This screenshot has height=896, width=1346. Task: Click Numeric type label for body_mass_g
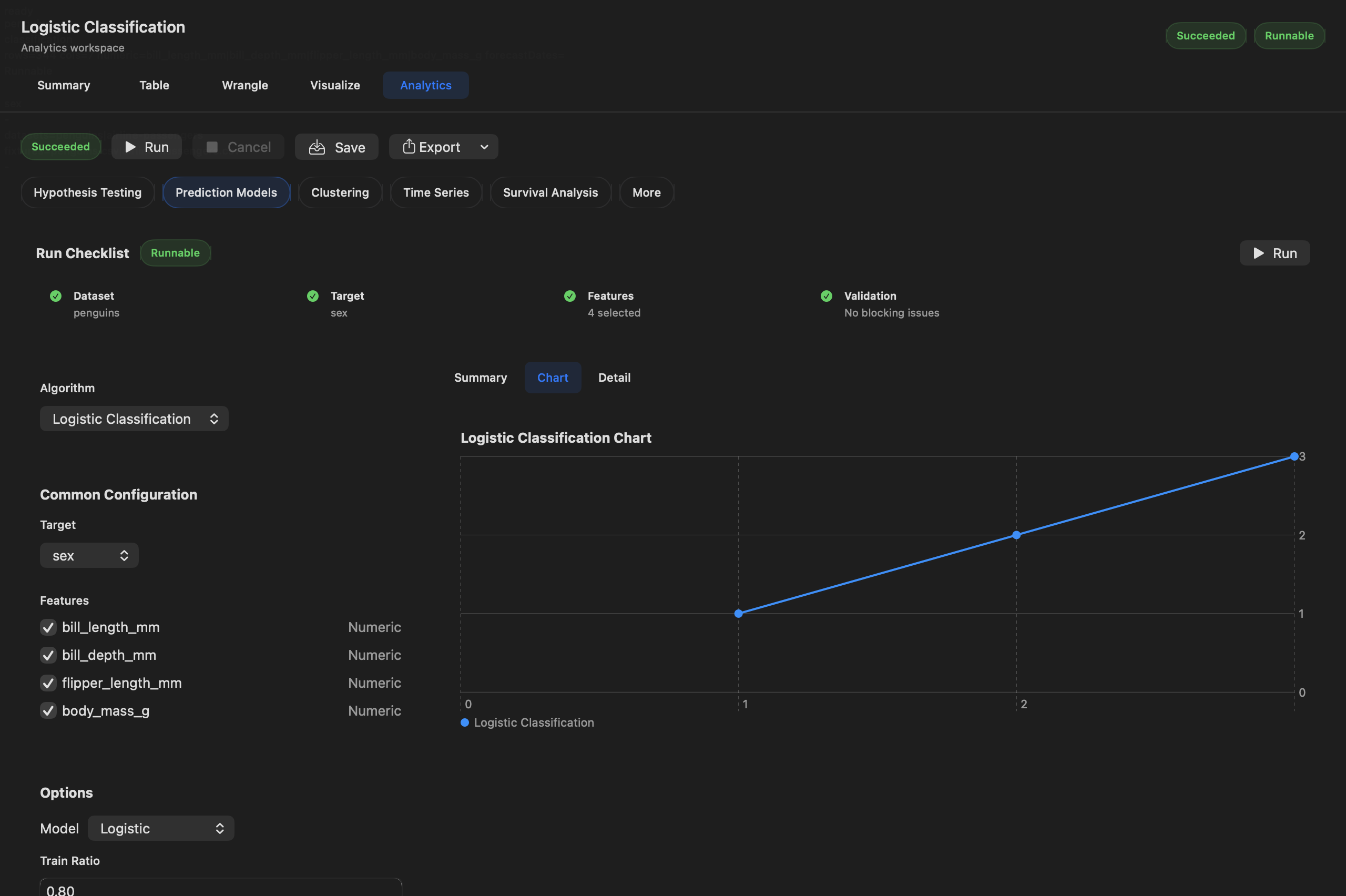click(x=375, y=711)
